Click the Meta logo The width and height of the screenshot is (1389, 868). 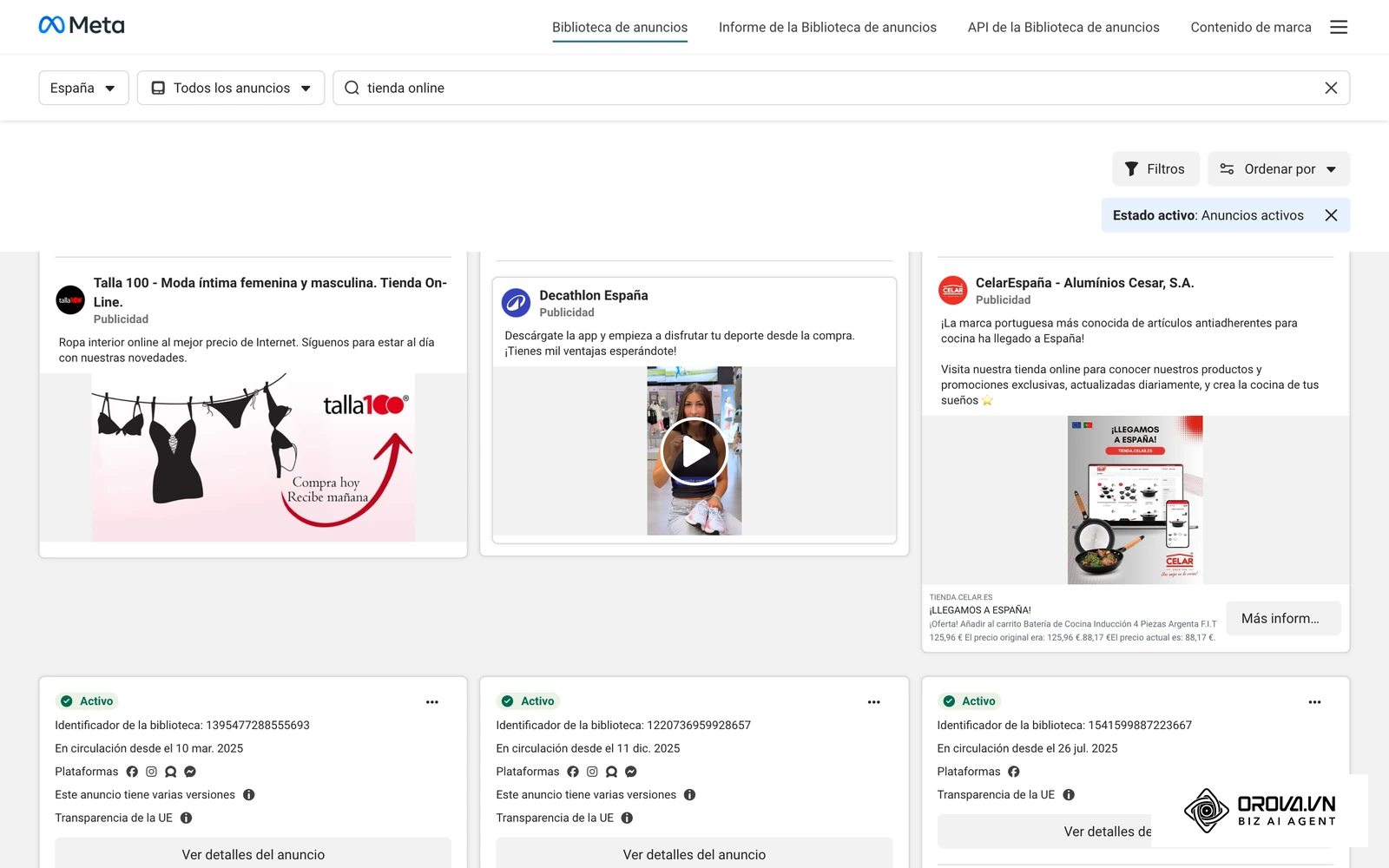(x=82, y=25)
